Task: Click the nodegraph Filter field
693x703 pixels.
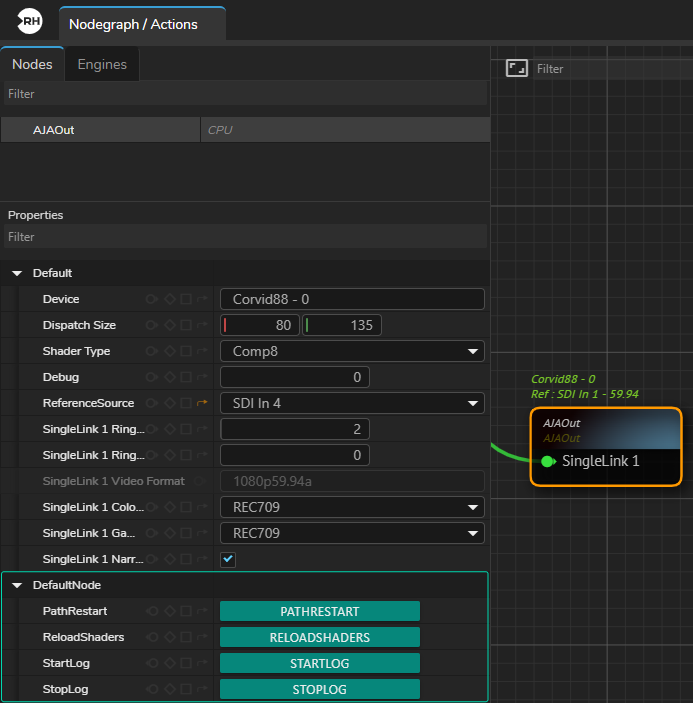Action: 613,69
